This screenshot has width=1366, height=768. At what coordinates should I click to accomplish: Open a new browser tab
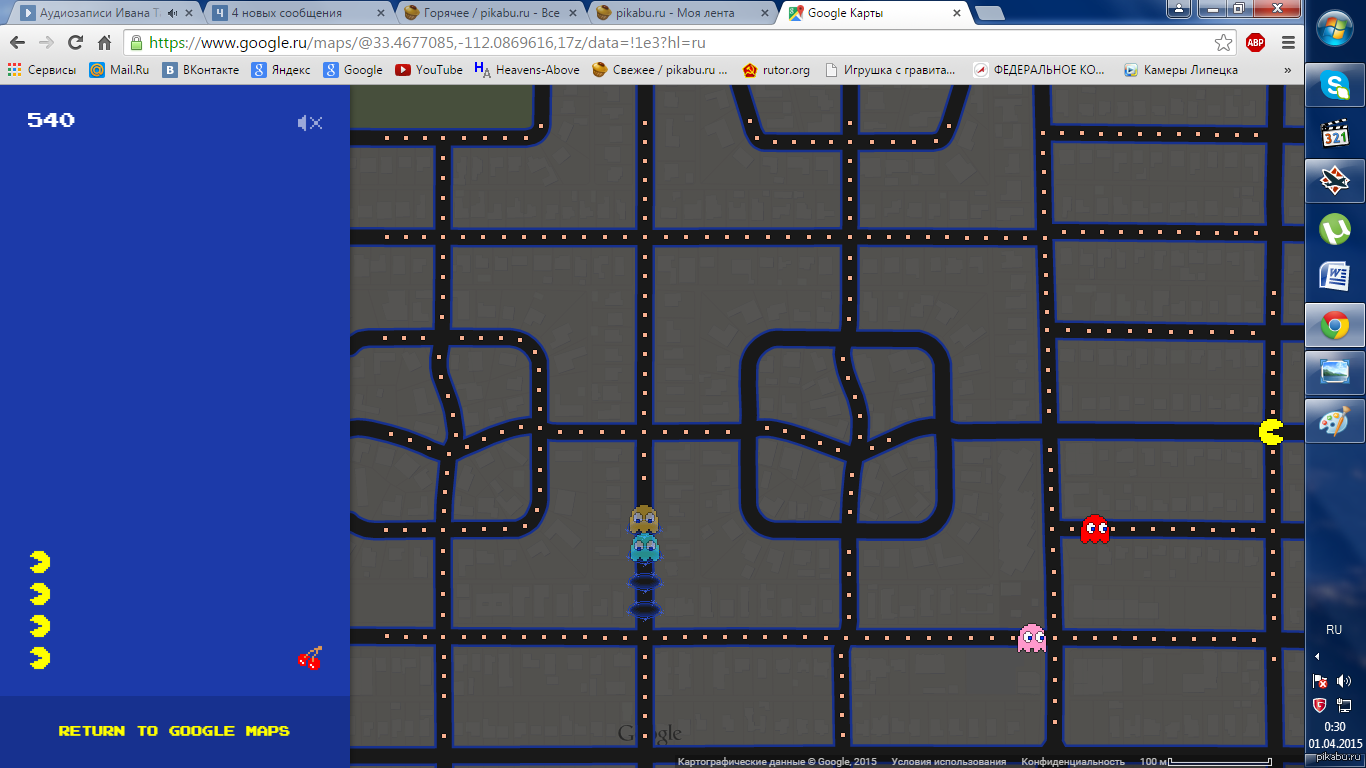990,13
